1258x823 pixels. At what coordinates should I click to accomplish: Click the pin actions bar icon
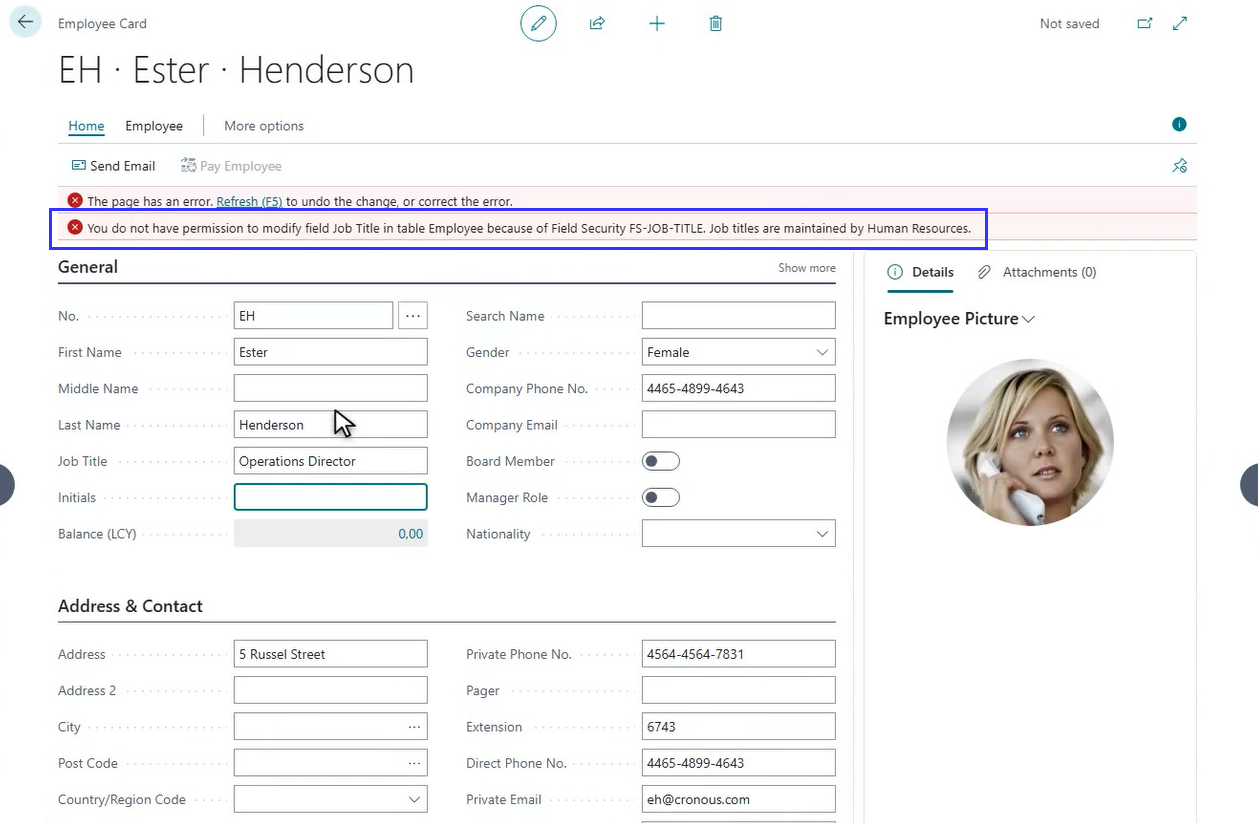tap(1180, 166)
